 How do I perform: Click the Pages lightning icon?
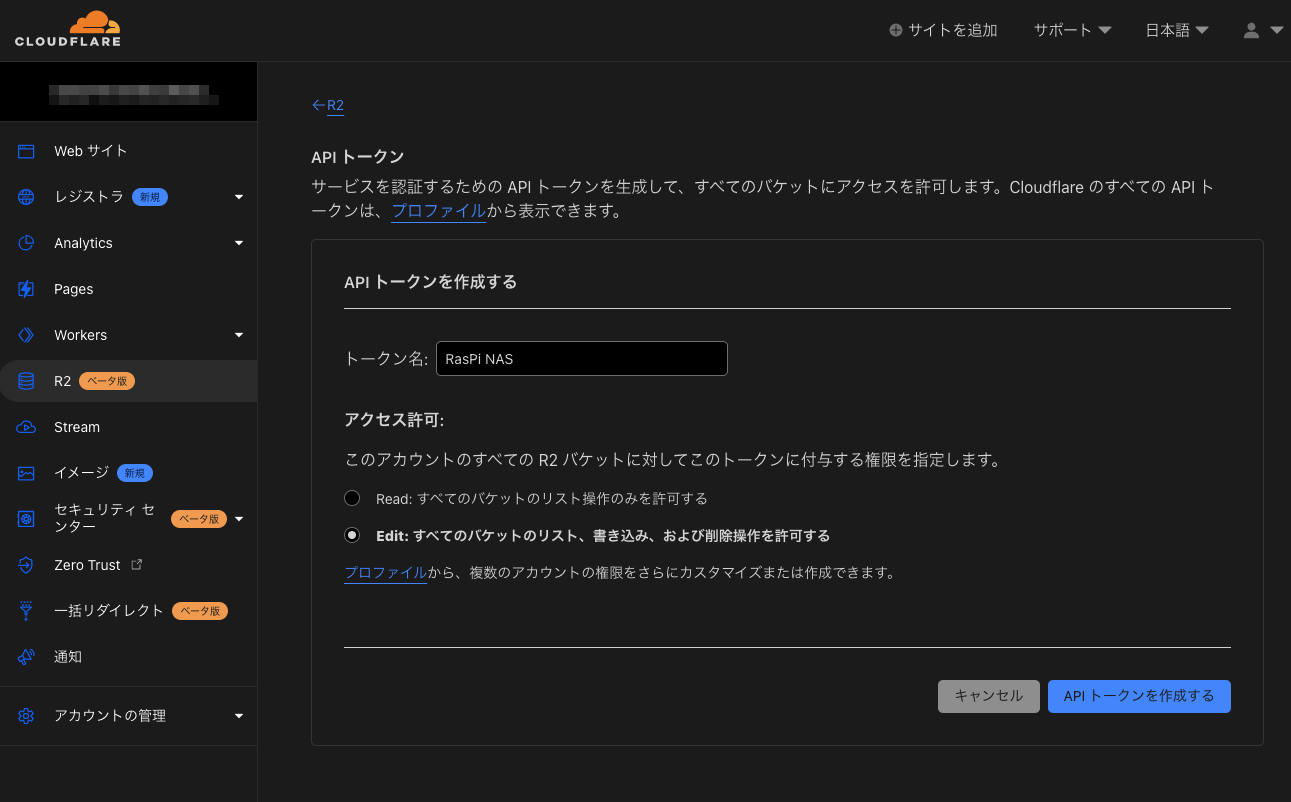[26, 289]
